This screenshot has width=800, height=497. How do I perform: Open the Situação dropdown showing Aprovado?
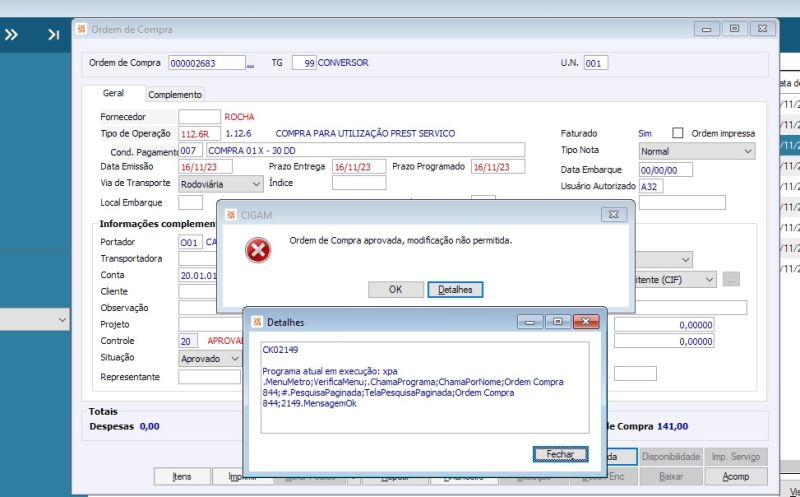coord(210,359)
